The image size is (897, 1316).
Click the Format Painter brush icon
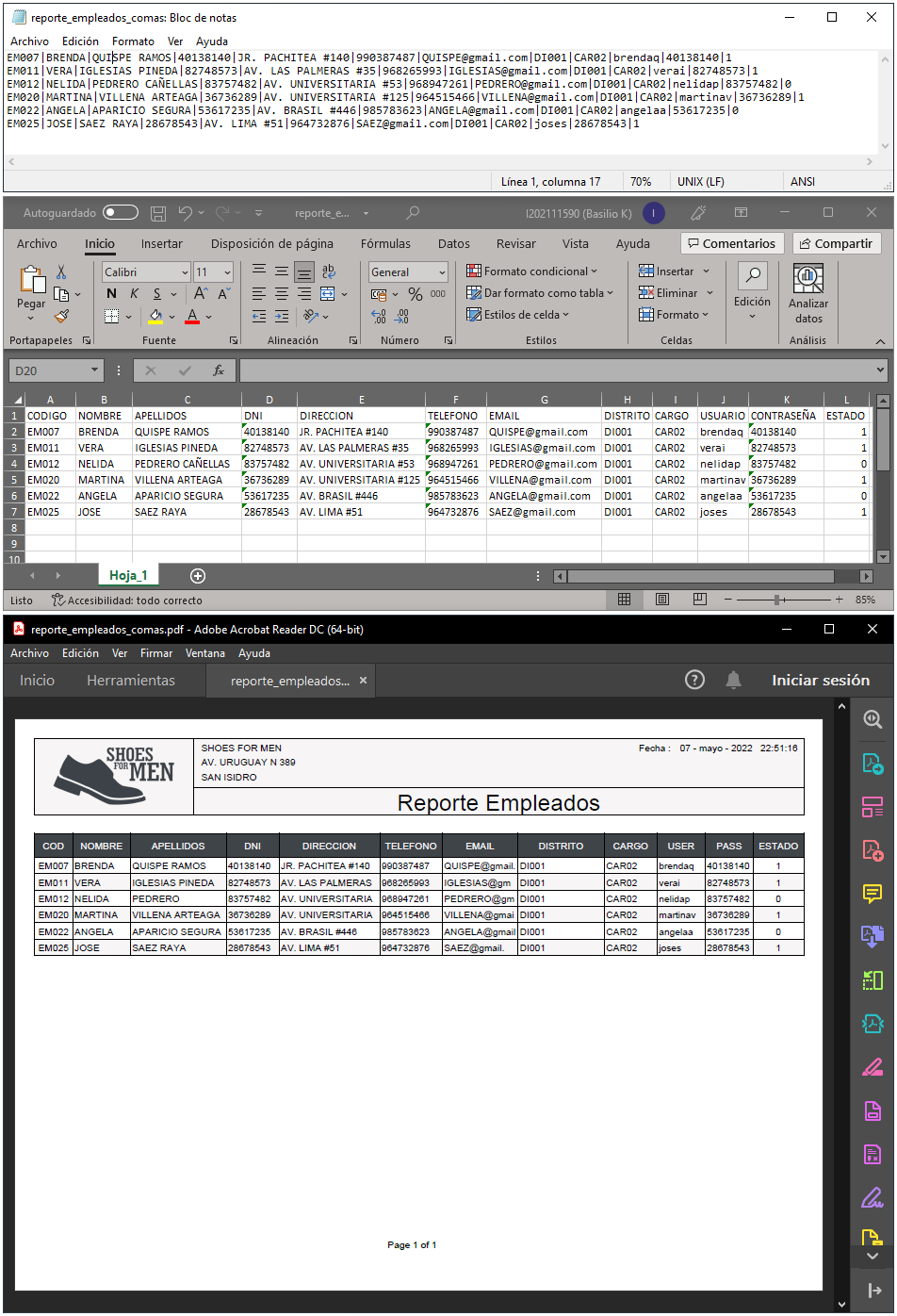61,316
